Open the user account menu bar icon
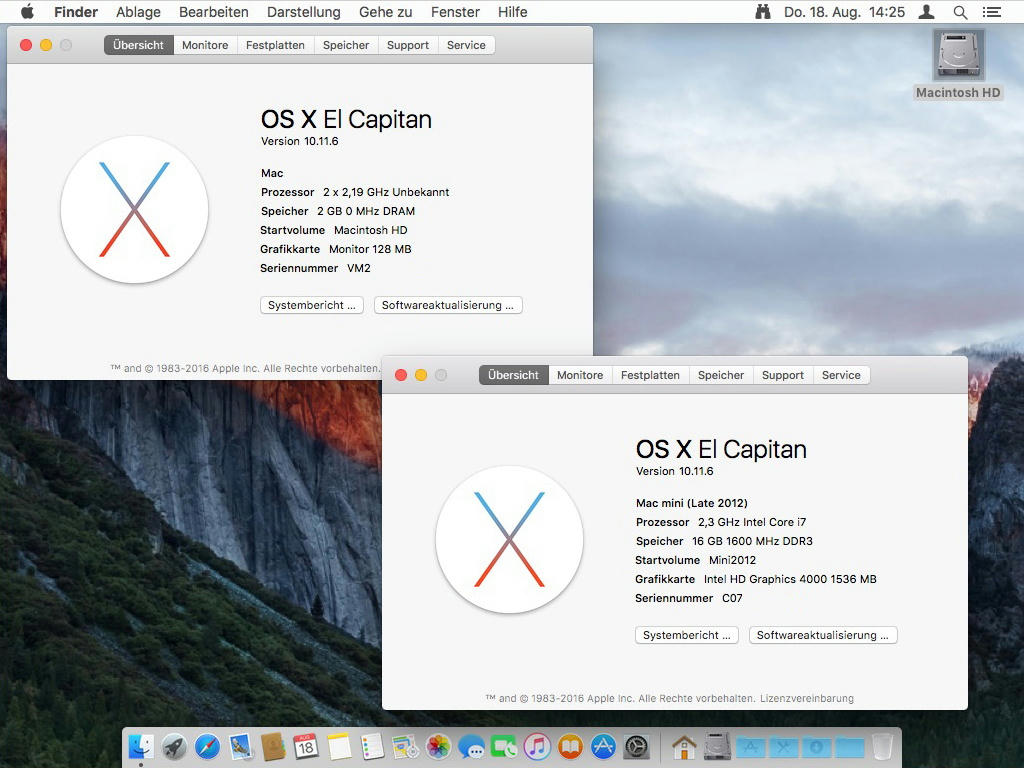1024x768 pixels. pos(926,12)
